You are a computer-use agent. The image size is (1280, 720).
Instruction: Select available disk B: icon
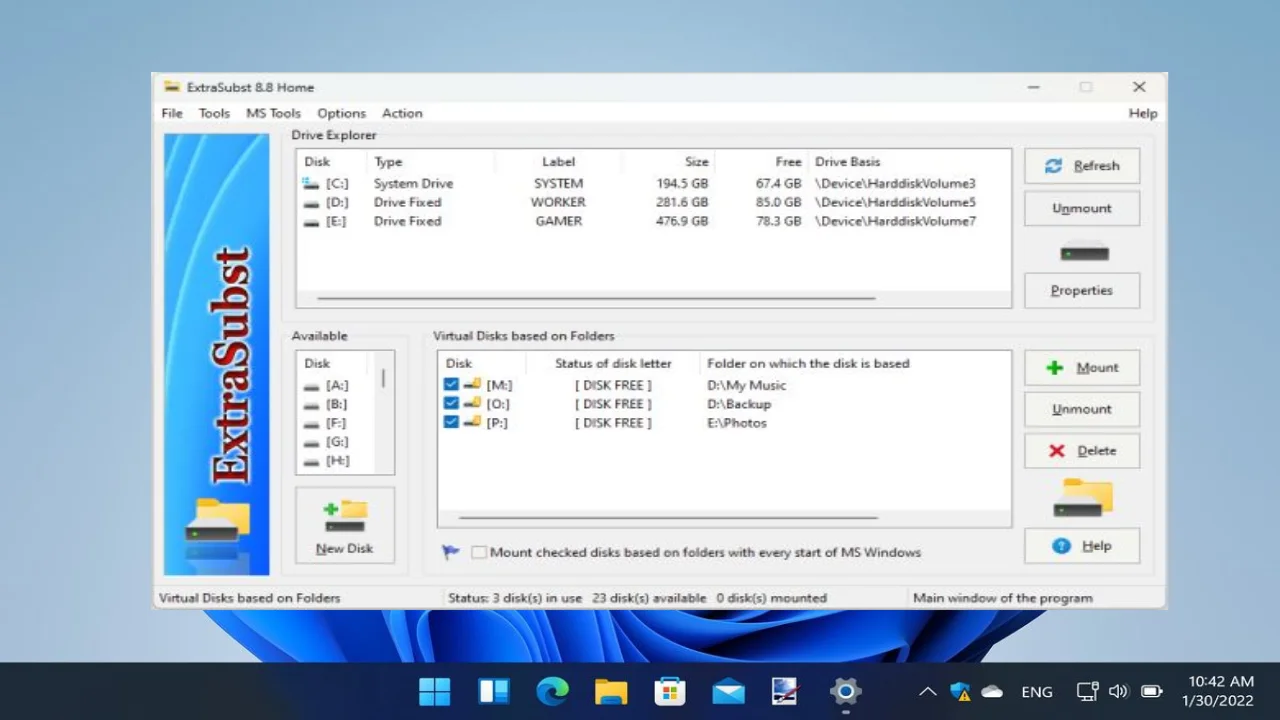[x=312, y=404]
